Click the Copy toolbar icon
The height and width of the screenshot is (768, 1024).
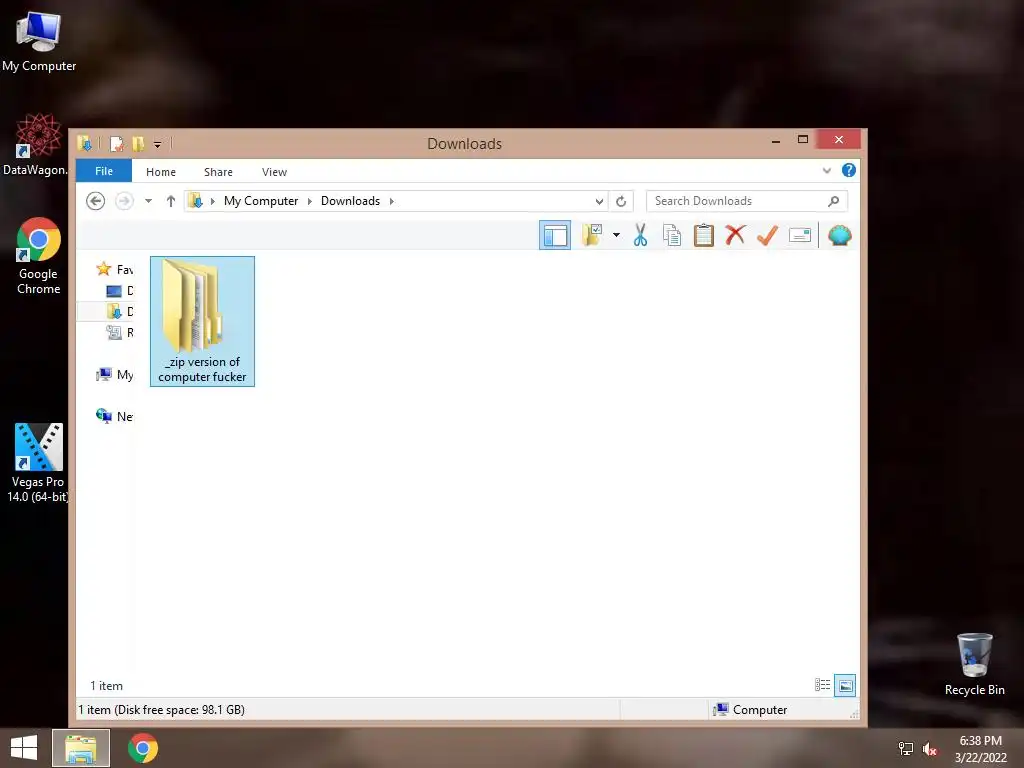[672, 235]
